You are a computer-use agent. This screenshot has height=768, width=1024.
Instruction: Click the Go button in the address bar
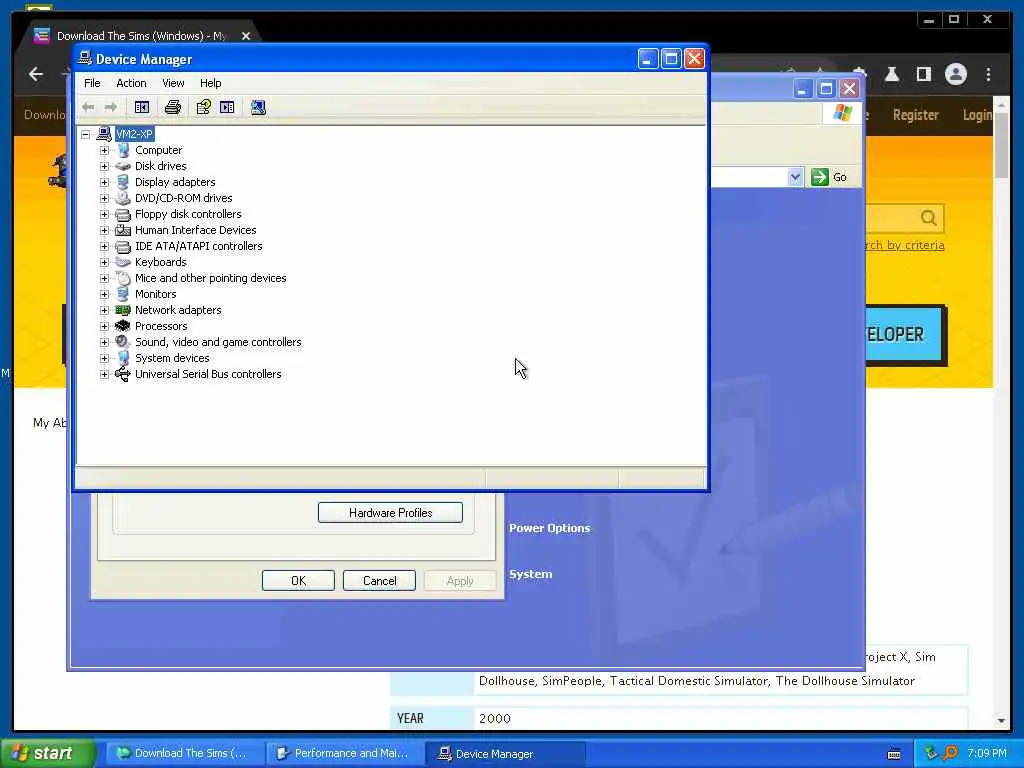pos(829,177)
